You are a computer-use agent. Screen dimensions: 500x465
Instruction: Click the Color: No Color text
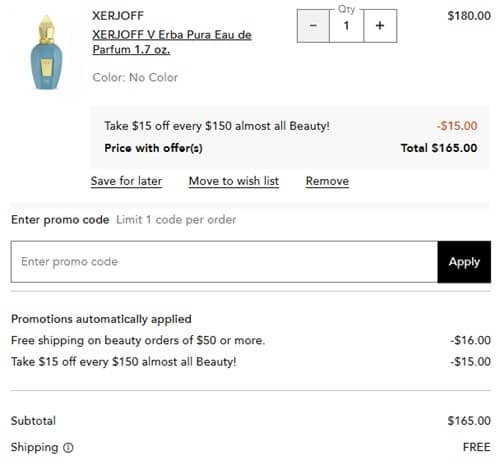[x=135, y=77]
